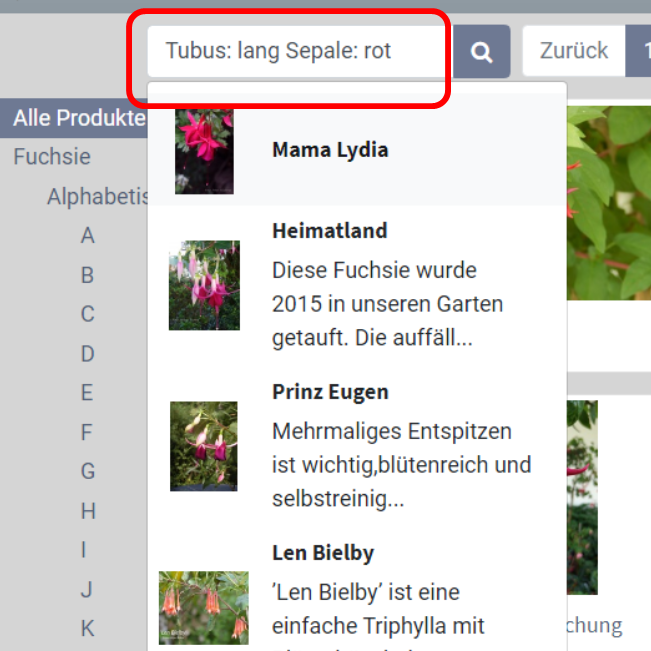The height and width of the screenshot is (651, 651).
Task: Click the magnifier search button
Action: click(481, 52)
